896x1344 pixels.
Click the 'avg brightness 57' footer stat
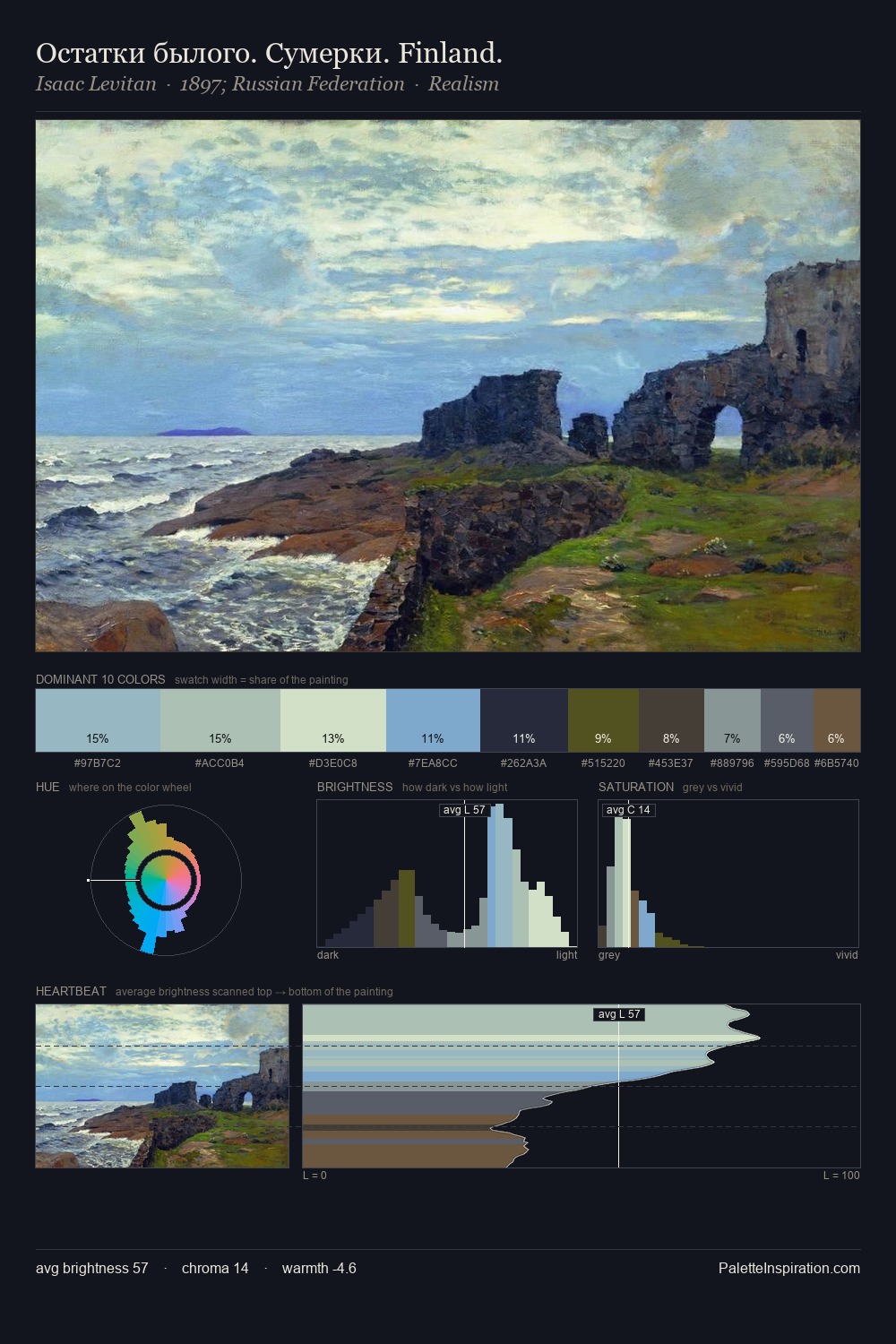point(92,1268)
